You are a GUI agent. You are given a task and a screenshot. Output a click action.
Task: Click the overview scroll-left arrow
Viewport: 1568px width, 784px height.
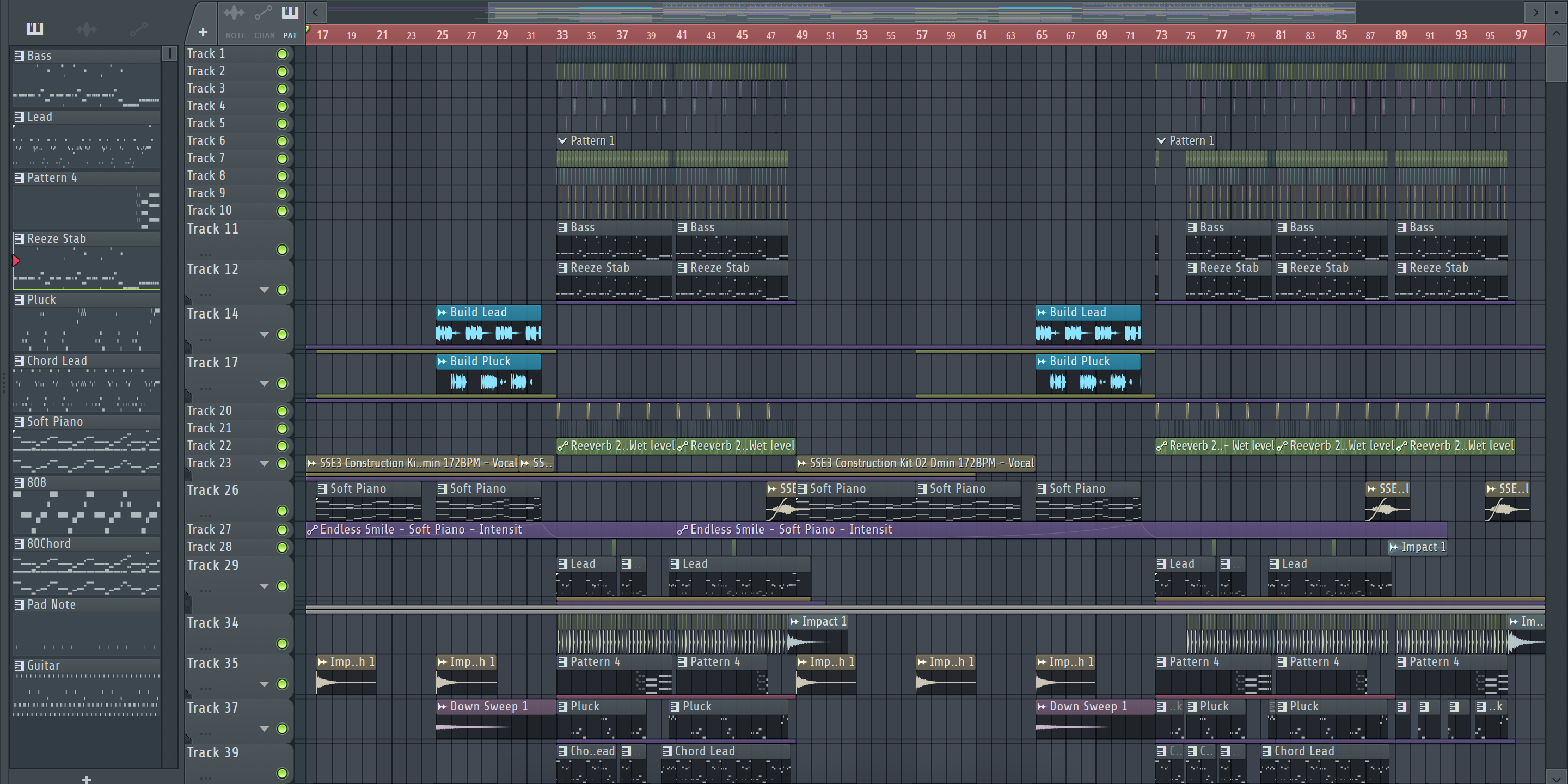coord(315,11)
